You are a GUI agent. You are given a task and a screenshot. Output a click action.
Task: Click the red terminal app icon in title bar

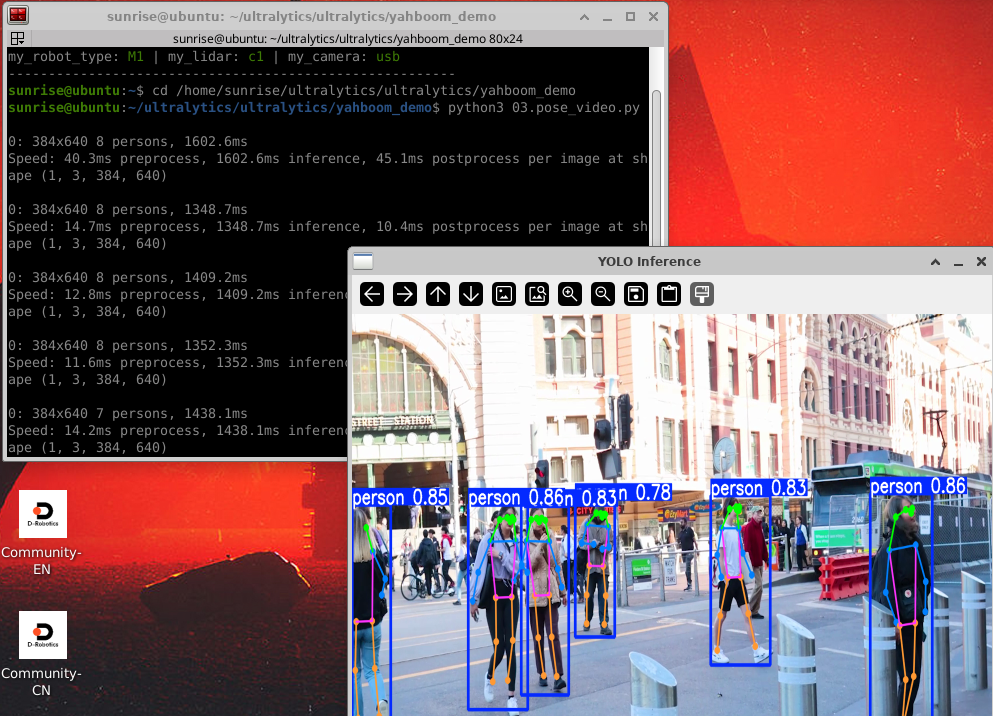pos(18,16)
